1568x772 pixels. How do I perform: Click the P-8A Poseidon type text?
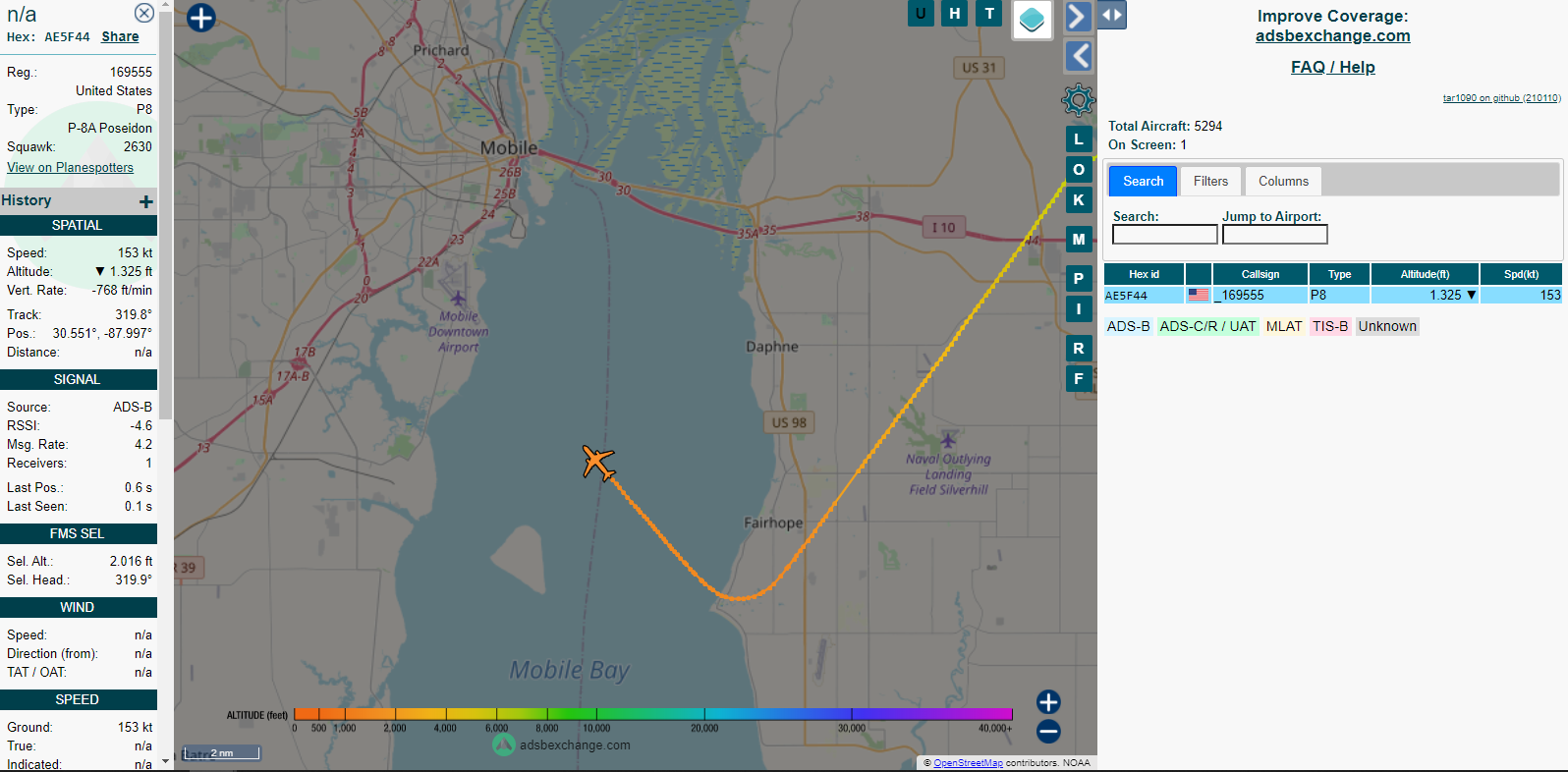[110, 128]
